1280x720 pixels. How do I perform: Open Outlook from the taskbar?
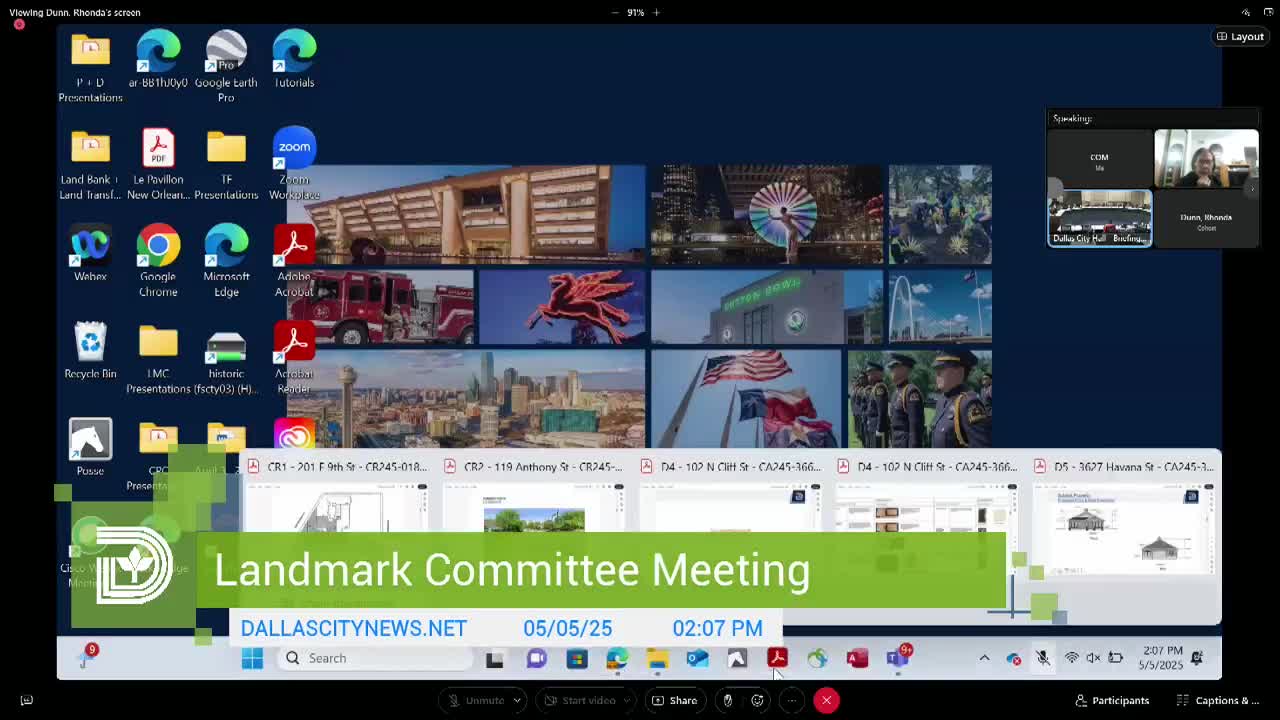coord(697,658)
